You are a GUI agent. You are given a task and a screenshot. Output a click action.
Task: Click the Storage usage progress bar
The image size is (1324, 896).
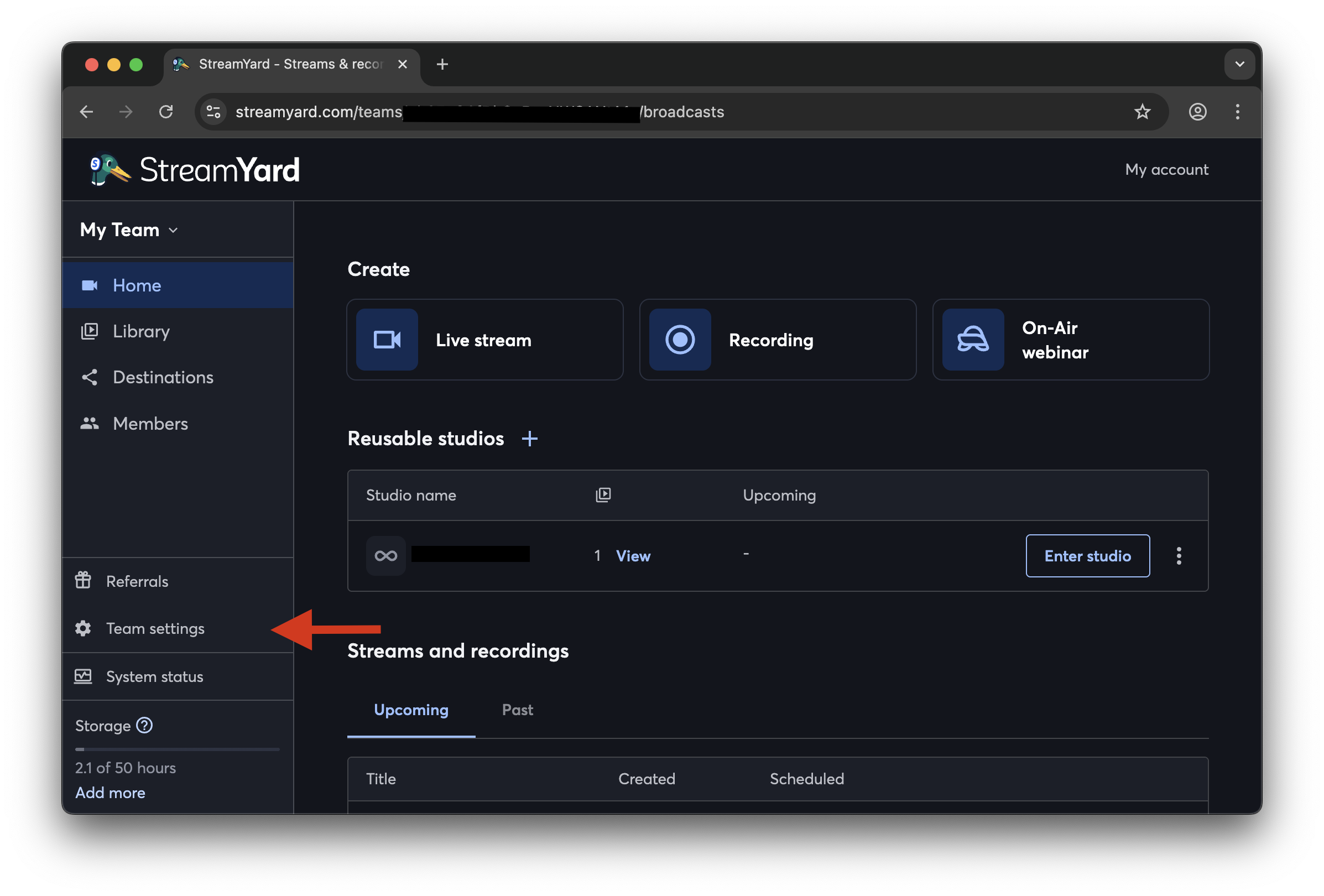click(177, 749)
